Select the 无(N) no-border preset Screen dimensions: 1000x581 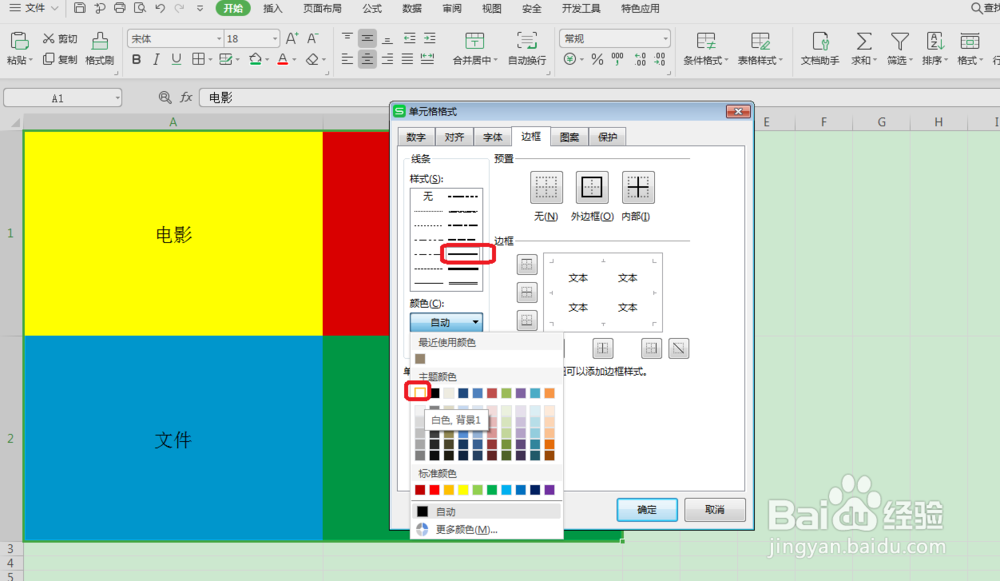[x=547, y=188]
